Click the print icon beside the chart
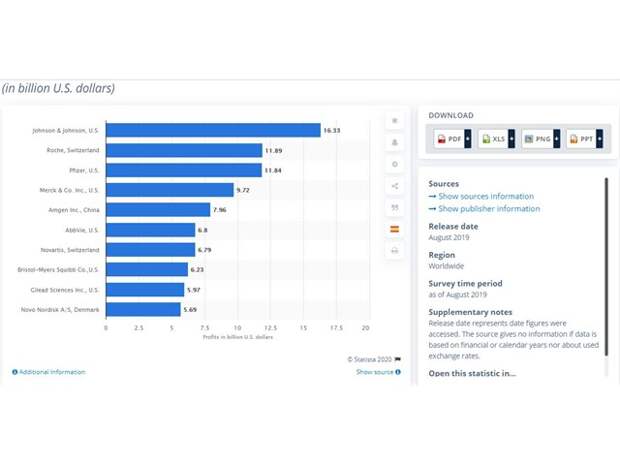 click(394, 251)
